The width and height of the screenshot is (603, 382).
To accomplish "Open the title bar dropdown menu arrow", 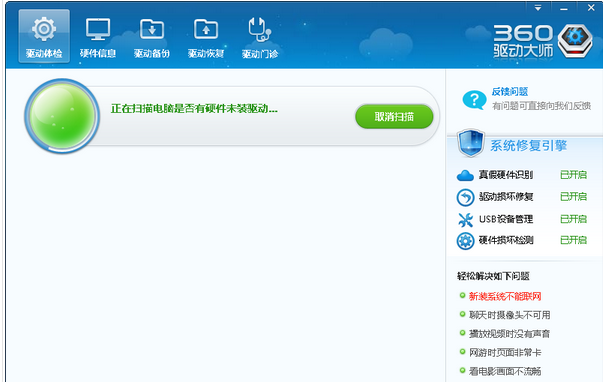I will [538, 8].
